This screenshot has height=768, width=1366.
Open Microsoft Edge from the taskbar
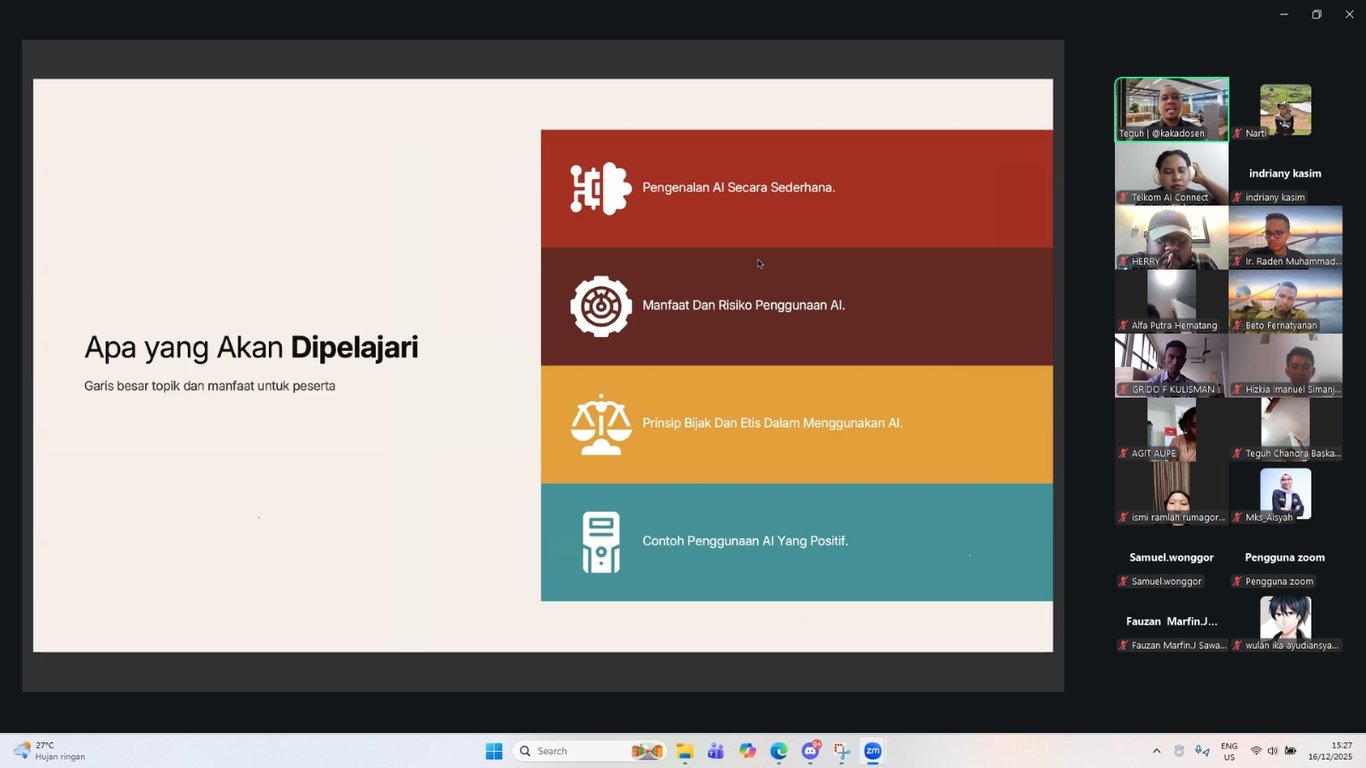pos(779,751)
